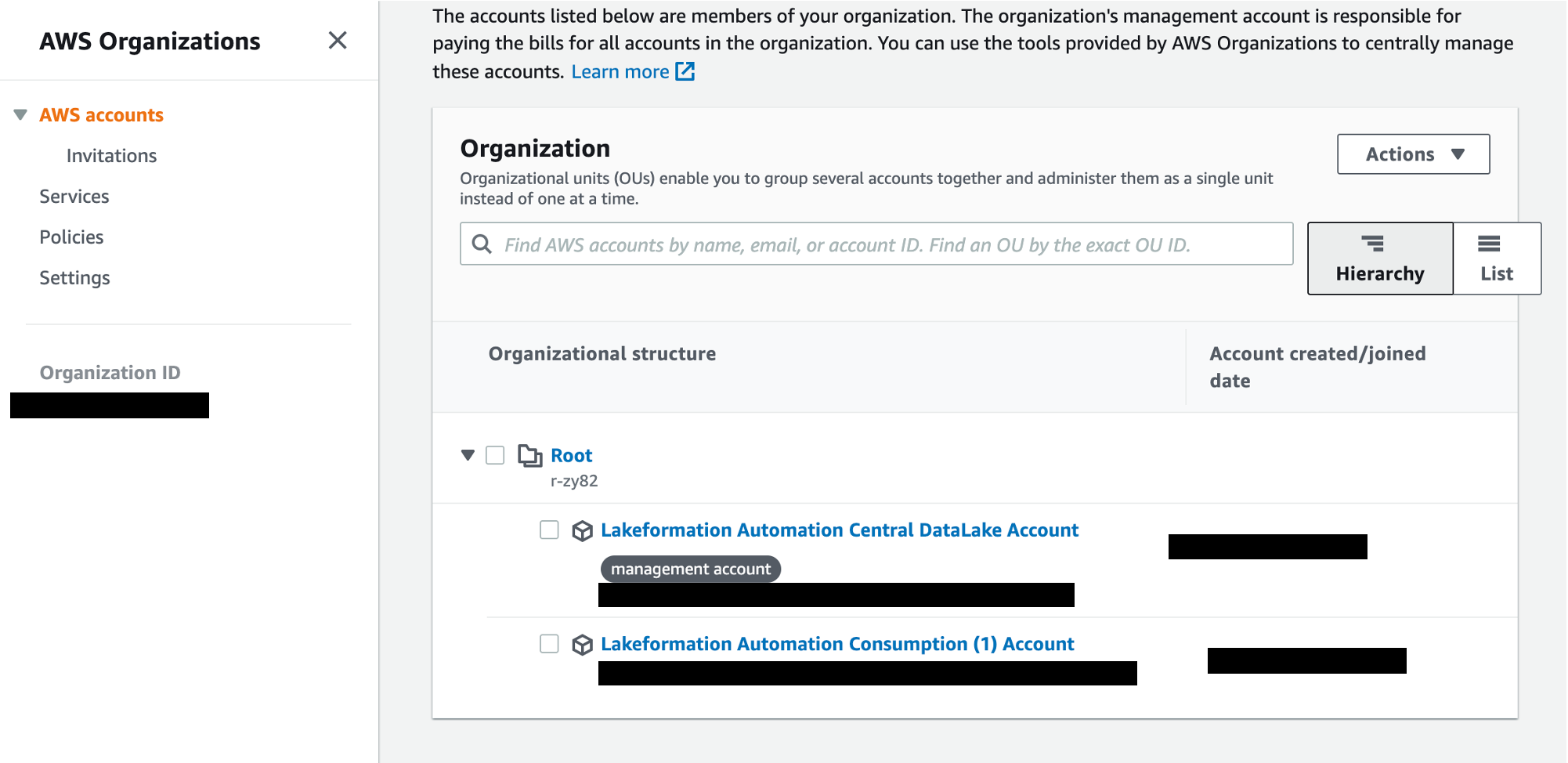Open Lakeformation Automation Central DataLake Account
Viewport: 1568px width, 763px height.
click(x=840, y=530)
